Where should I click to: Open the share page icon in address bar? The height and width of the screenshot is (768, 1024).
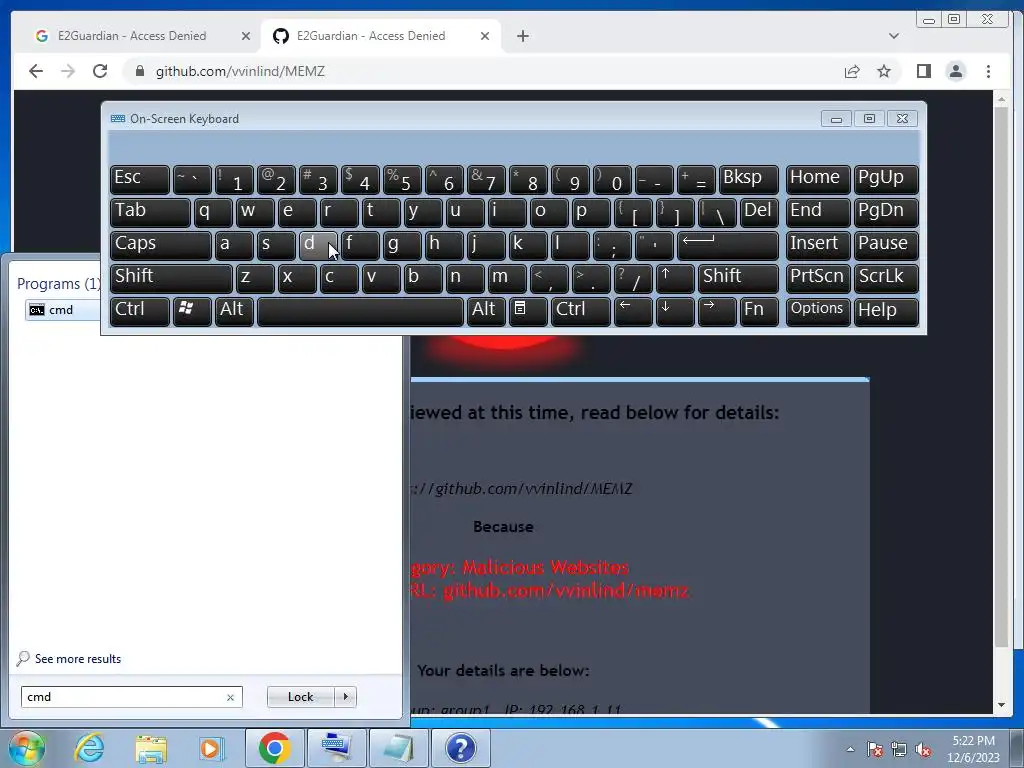click(x=852, y=71)
